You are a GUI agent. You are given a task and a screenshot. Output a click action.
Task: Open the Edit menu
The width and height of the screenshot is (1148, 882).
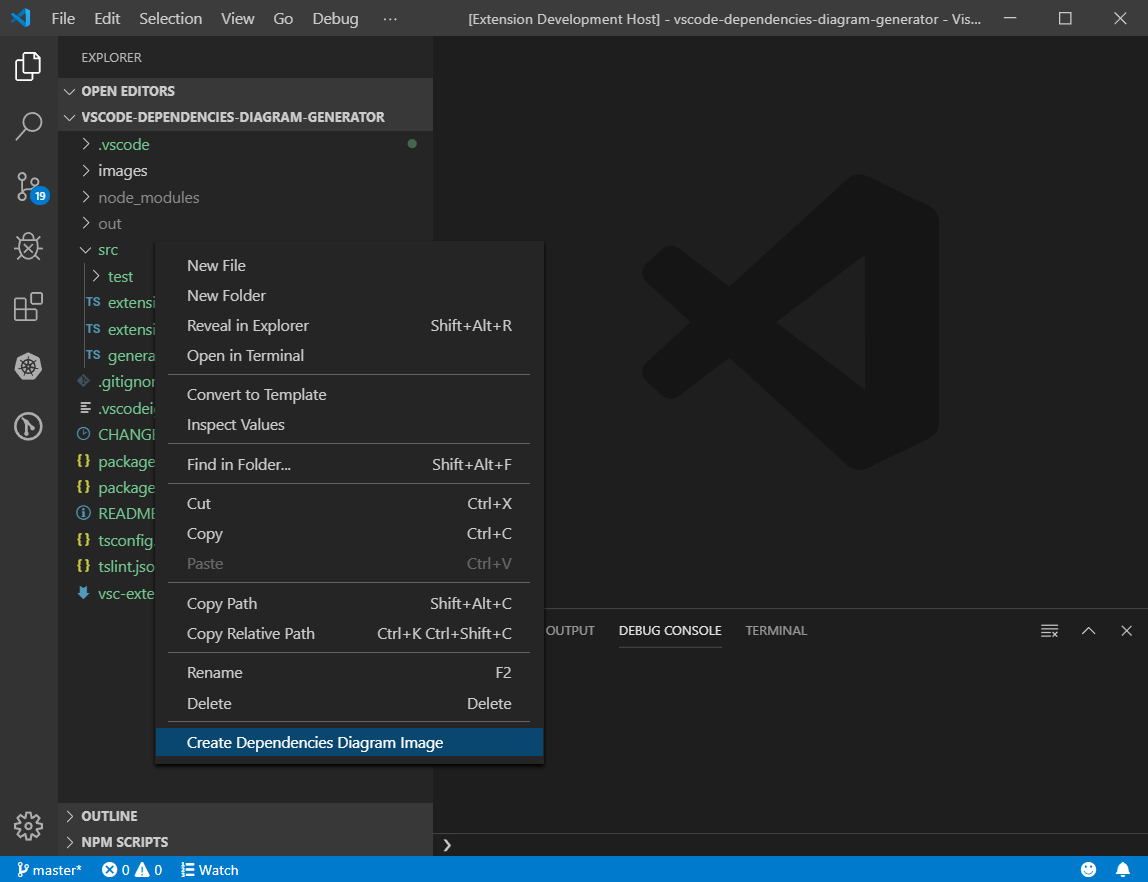[107, 18]
